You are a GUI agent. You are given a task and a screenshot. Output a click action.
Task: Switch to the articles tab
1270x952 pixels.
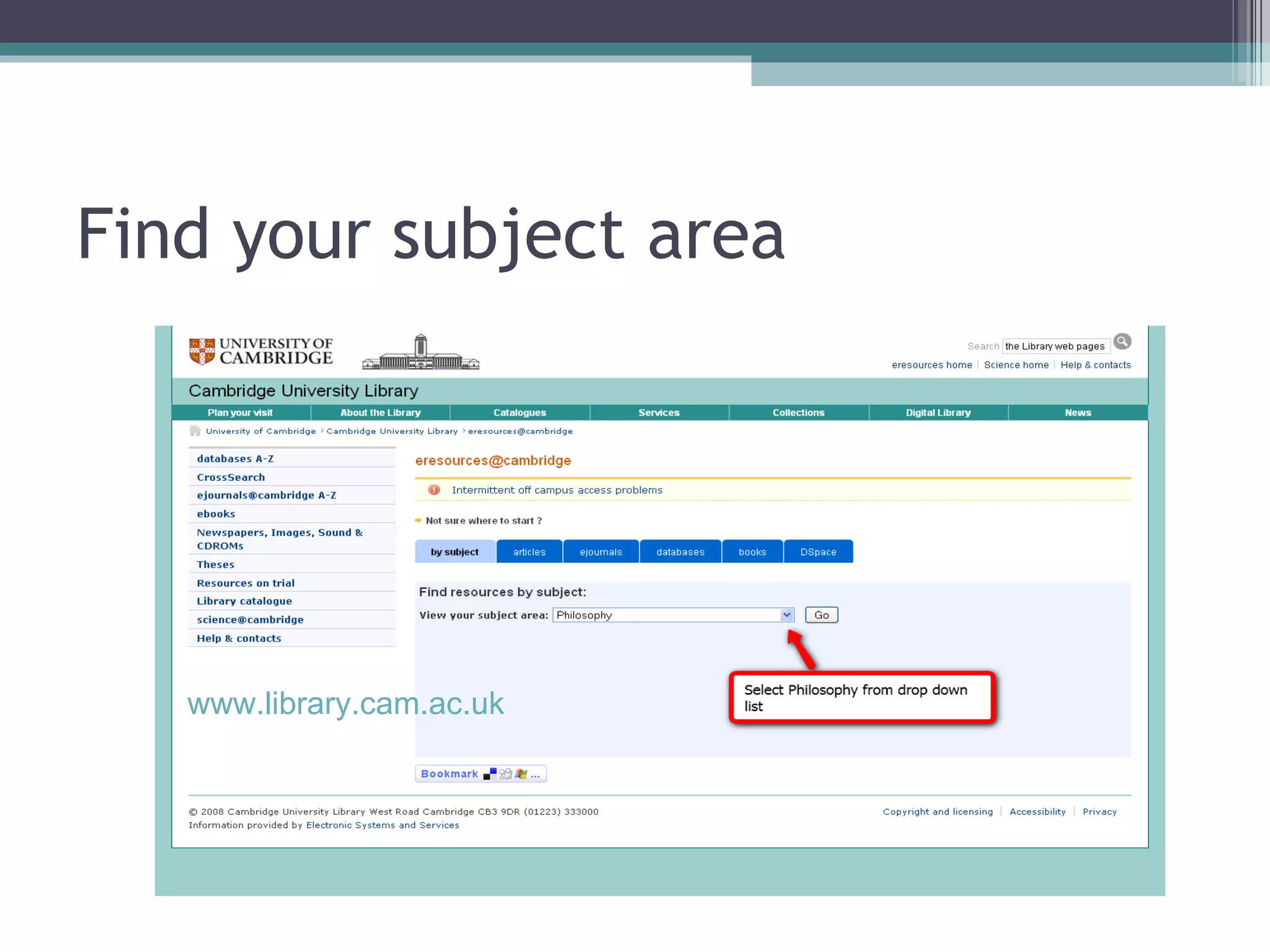point(530,552)
